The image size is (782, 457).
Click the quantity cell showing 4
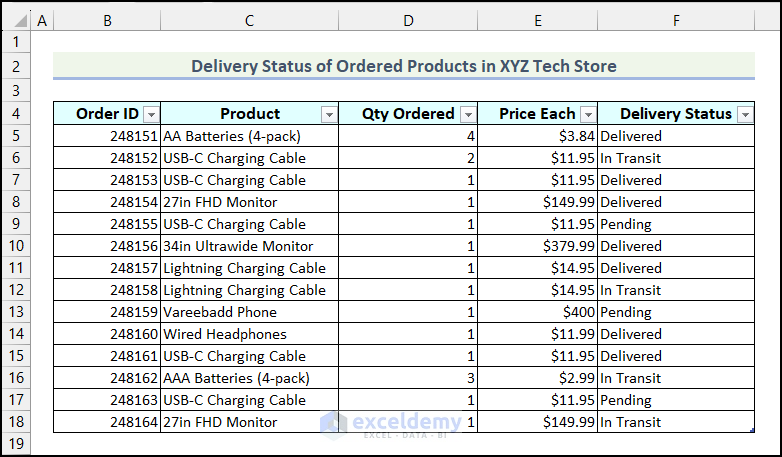[x=408, y=136]
